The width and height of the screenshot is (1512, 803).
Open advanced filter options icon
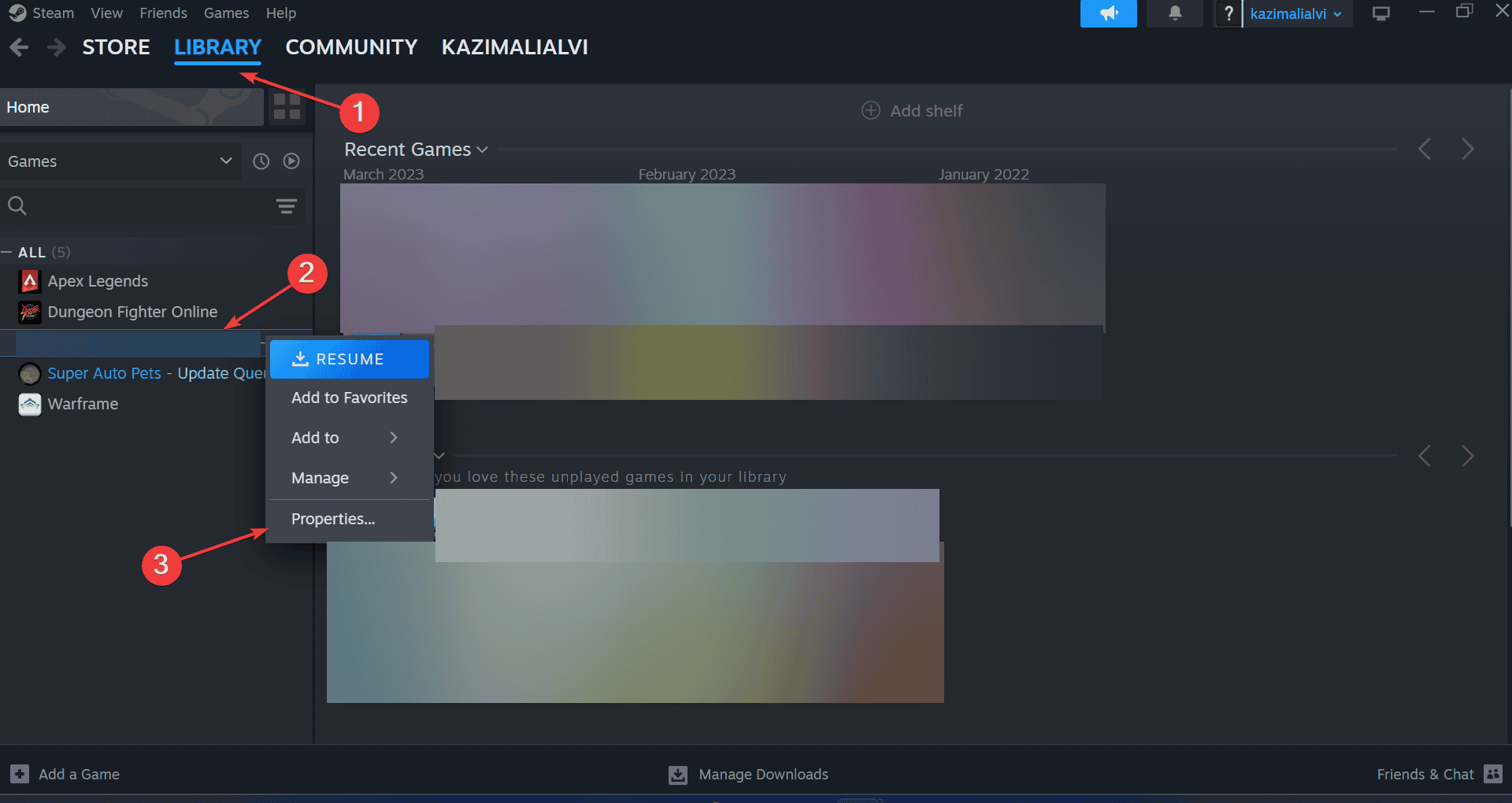pyautogui.click(x=286, y=206)
